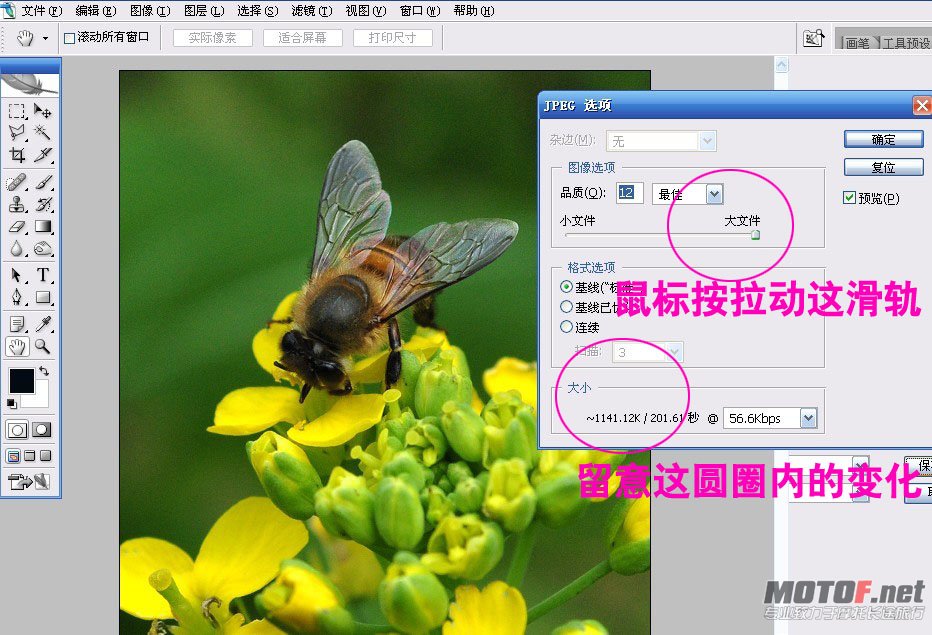
Task: Select the Magic Wand tool
Action: click(x=42, y=132)
